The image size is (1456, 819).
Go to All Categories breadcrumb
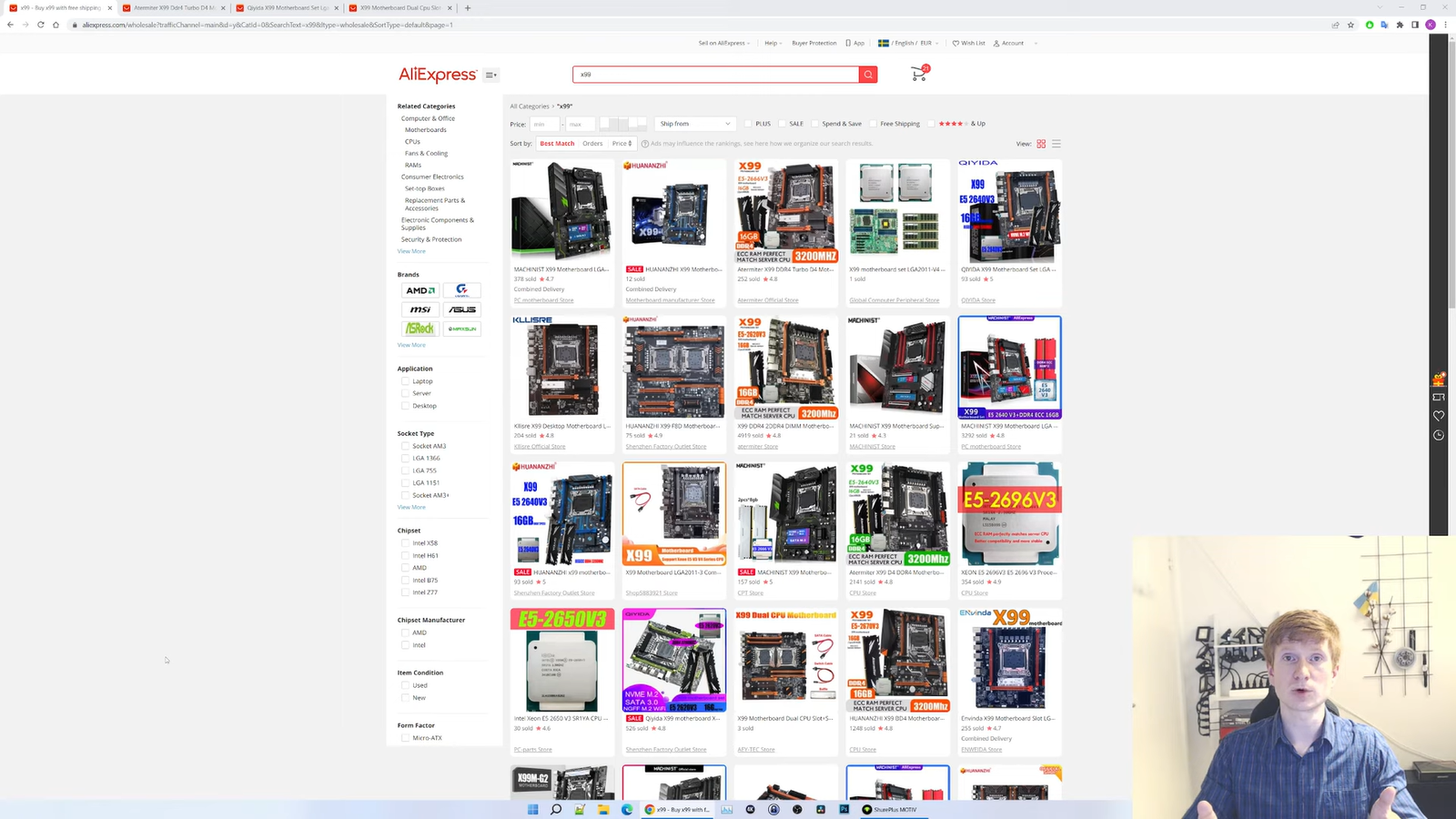(x=530, y=106)
